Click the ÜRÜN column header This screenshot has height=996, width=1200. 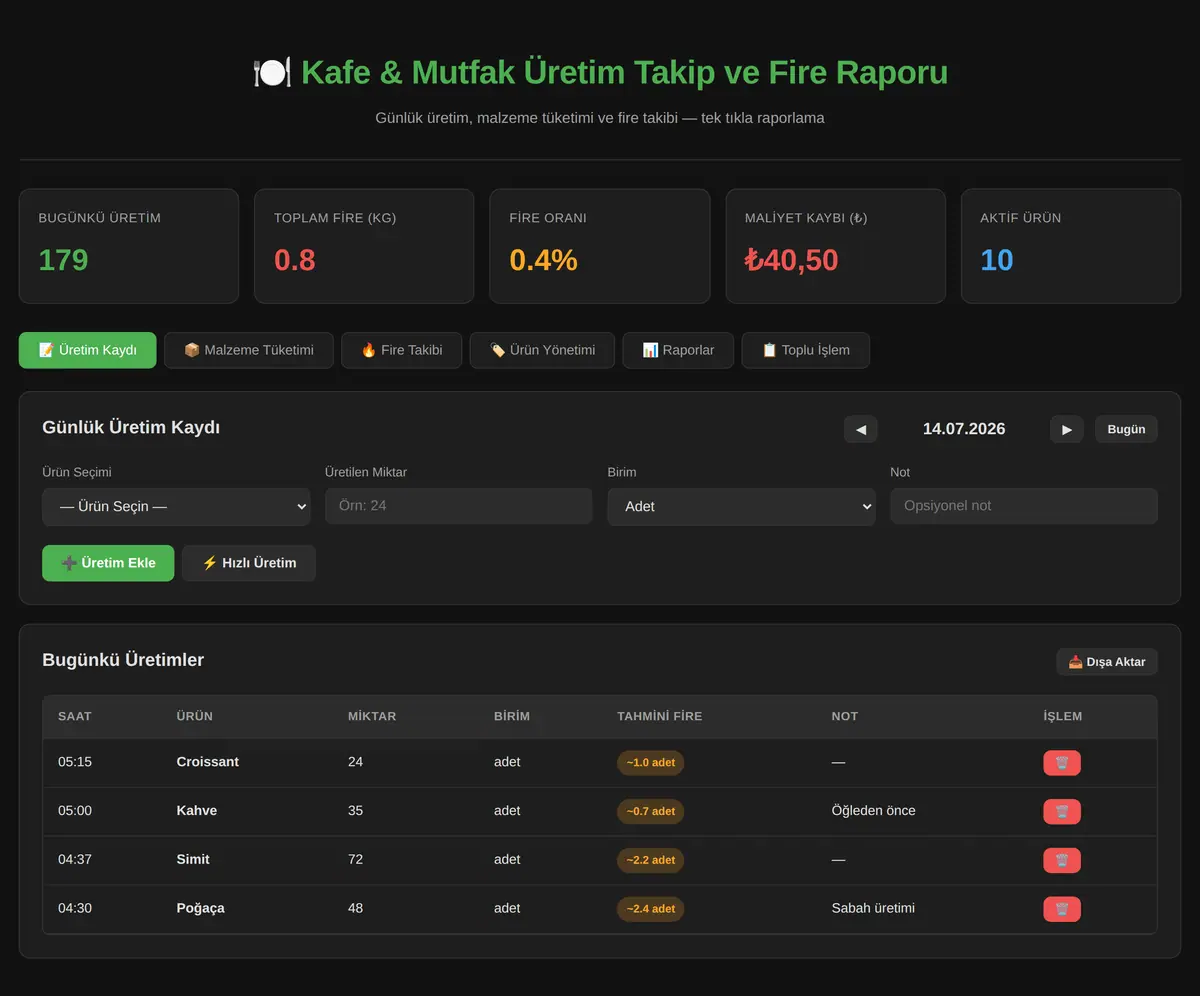[194, 716]
